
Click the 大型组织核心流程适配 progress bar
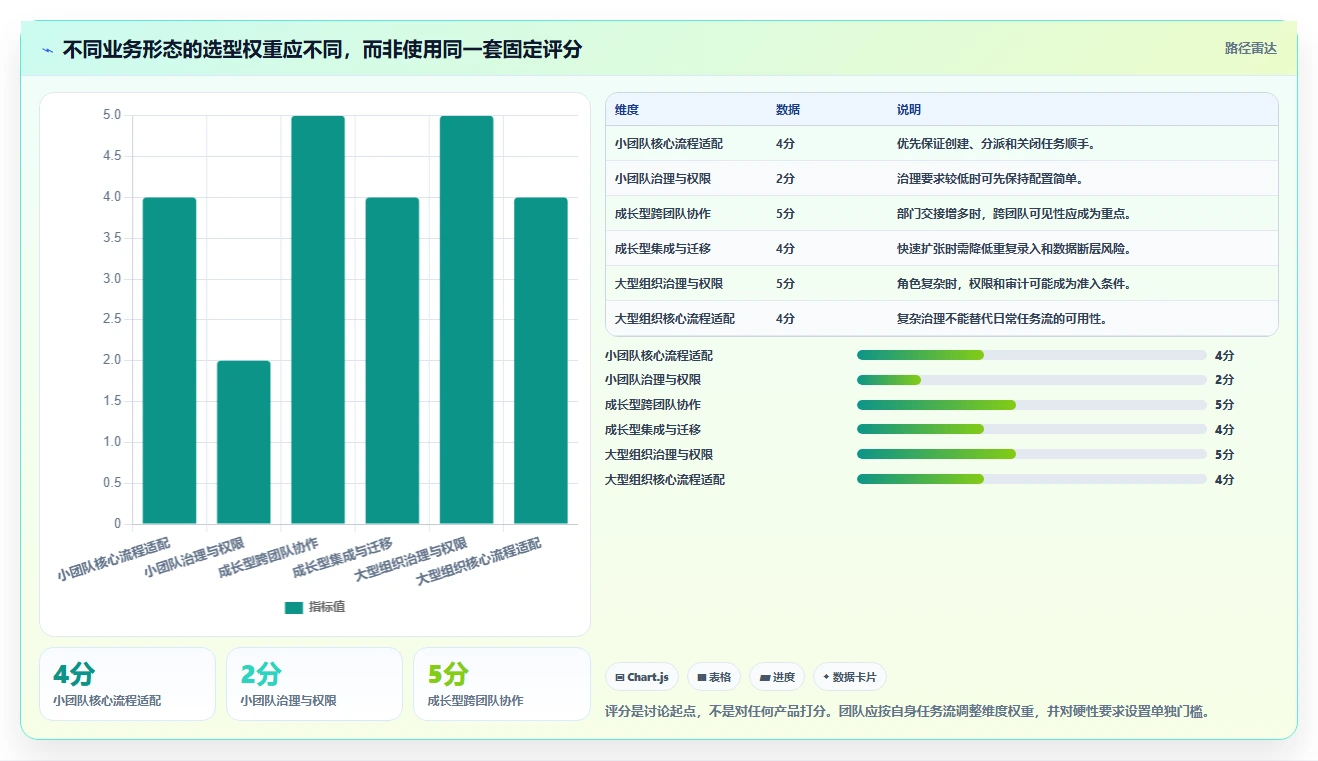point(1032,480)
